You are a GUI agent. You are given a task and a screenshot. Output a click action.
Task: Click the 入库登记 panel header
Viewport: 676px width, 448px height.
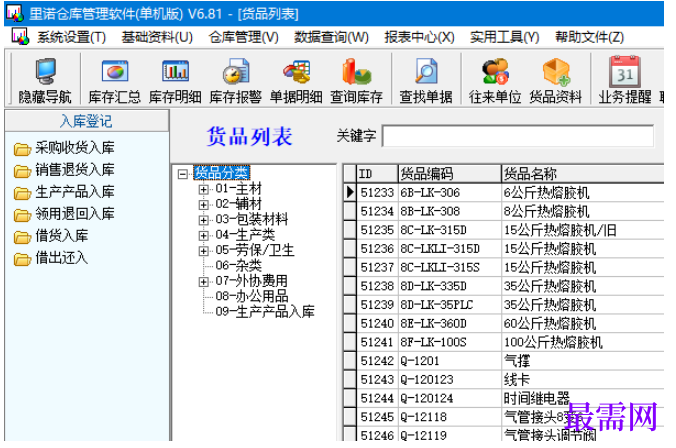[x=87, y=121]
